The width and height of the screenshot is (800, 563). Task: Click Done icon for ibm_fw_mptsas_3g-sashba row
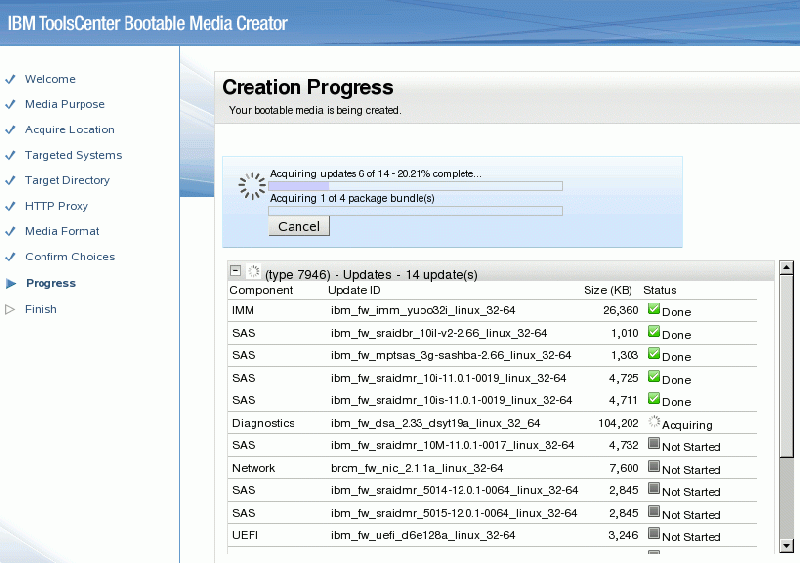pyautogui.click(x=654, y=355)
